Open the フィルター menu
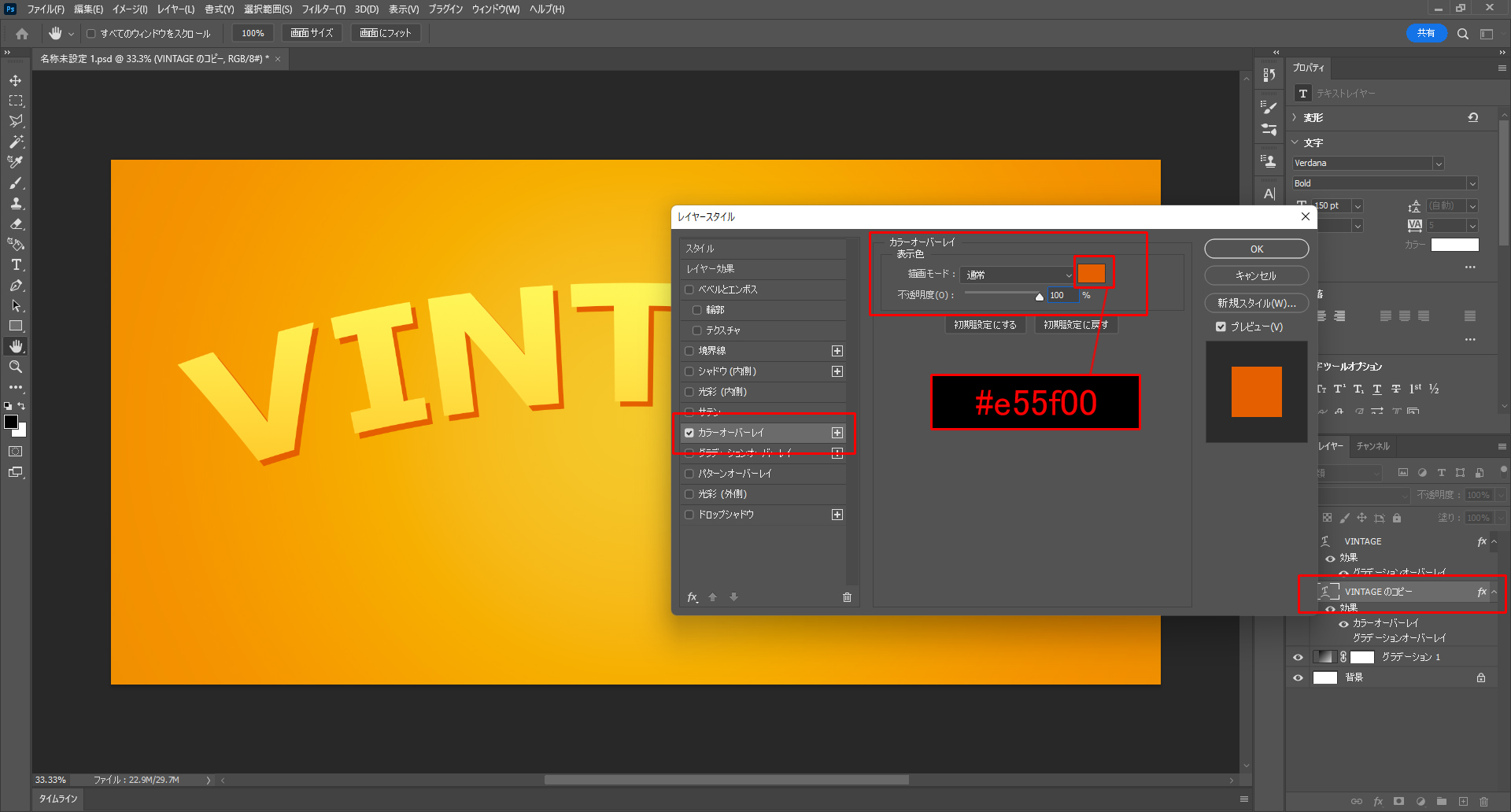 (323, 9)
